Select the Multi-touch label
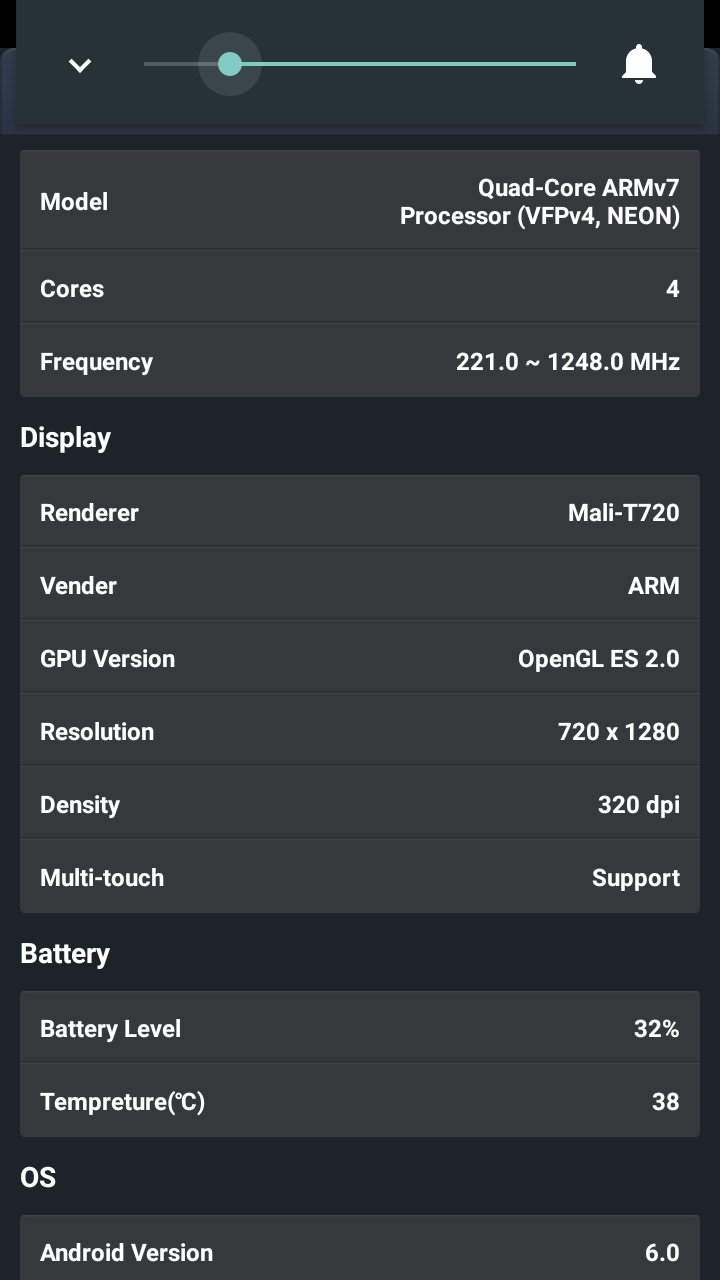The height and width of the screenshot is (1280, 720). point(102,878)
